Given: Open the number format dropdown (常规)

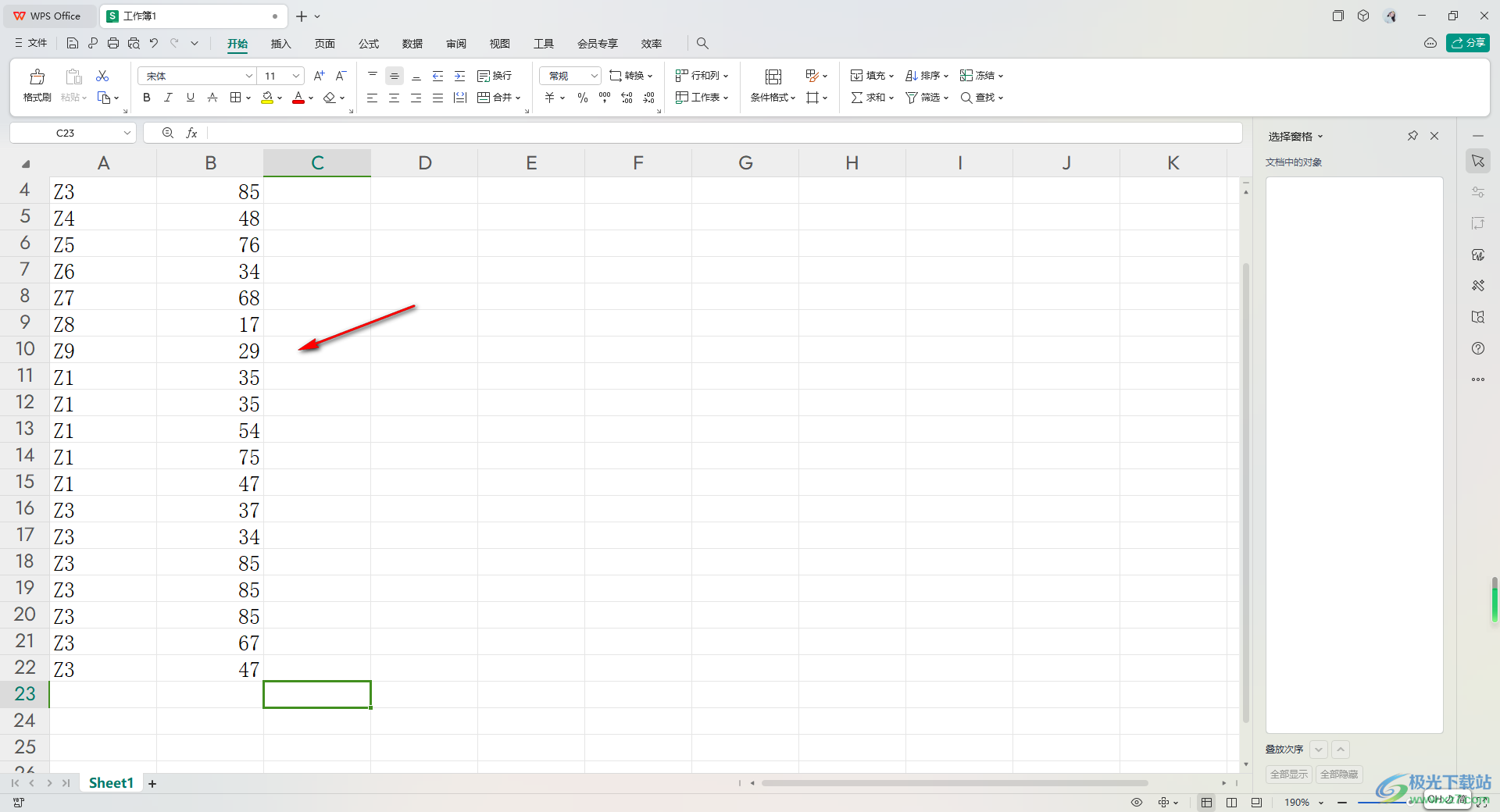Looking at the screenshot, I should coord(594,76).
